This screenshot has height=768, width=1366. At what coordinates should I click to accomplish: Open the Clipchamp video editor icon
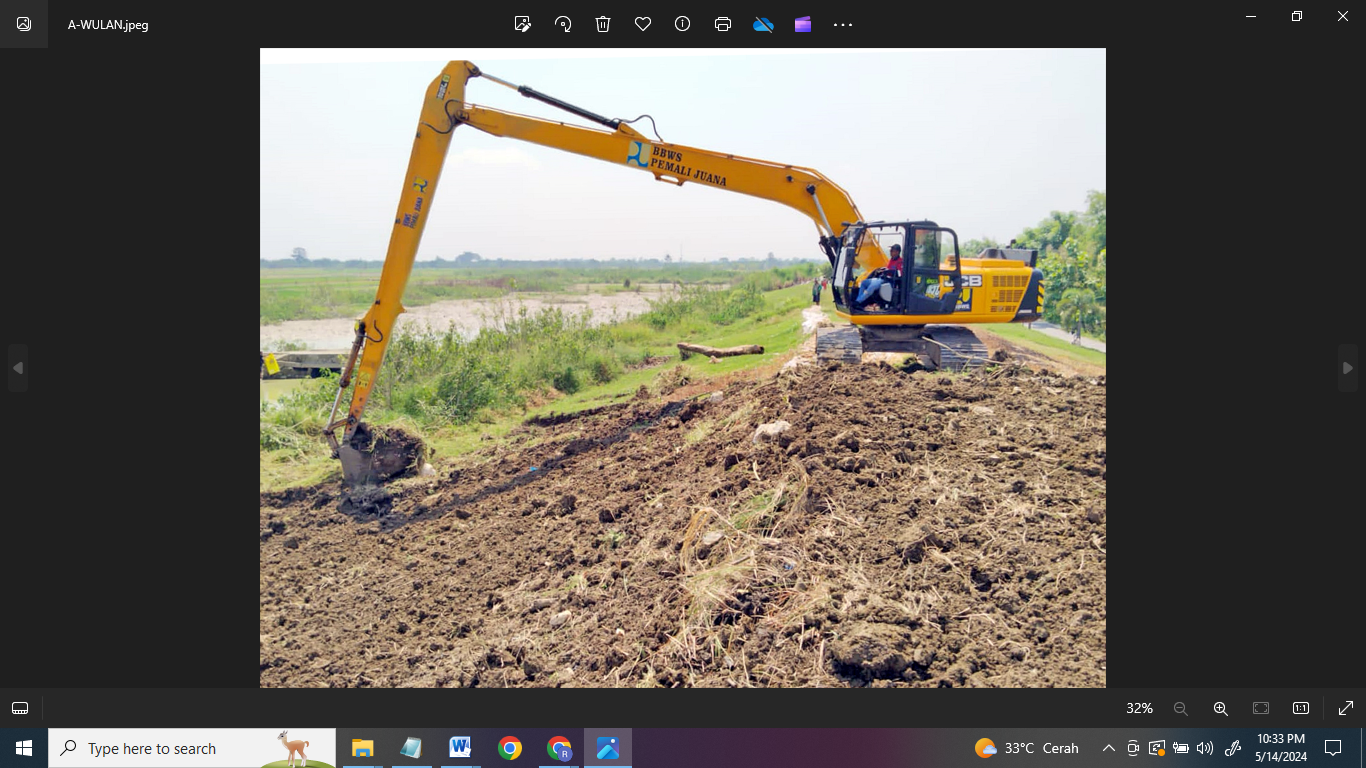point(802,24)
